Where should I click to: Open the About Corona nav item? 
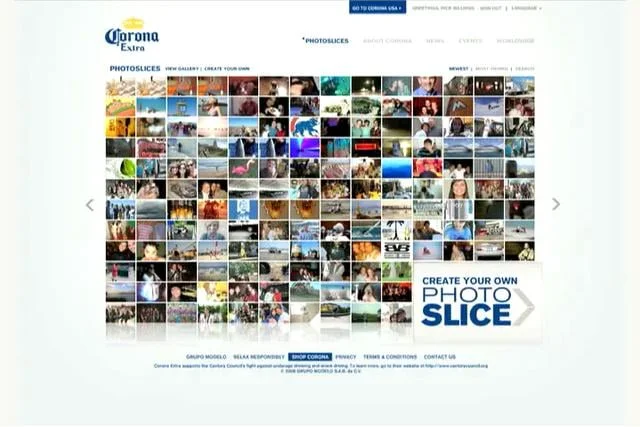[x=387, y=41]
